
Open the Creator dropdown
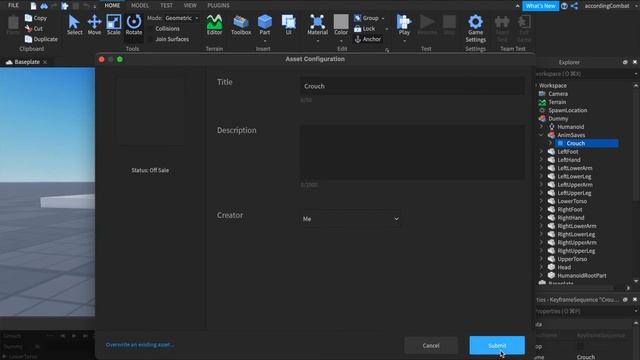click(x=350, y=219)
